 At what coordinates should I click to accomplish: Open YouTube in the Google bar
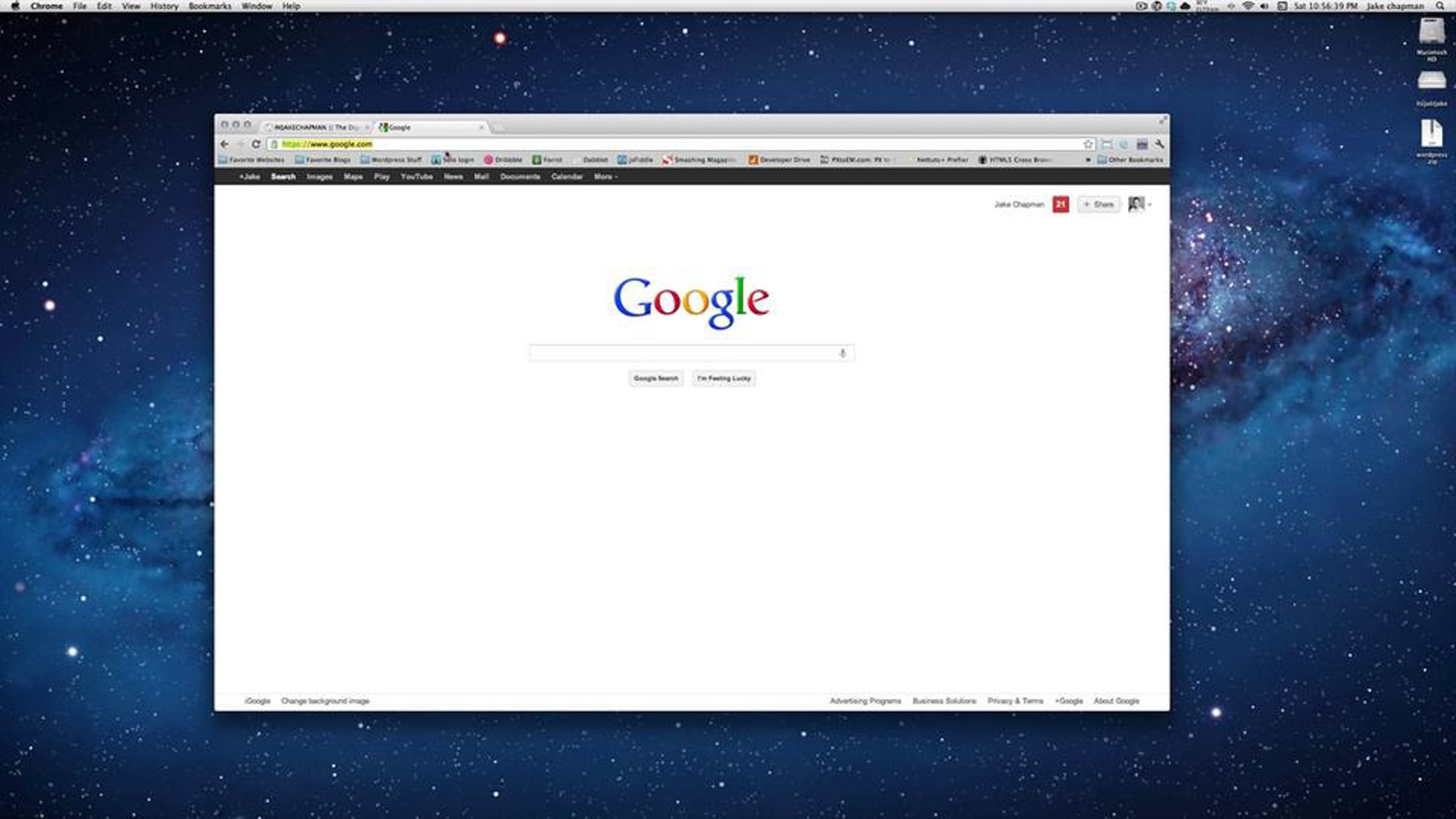pos(417,177)
